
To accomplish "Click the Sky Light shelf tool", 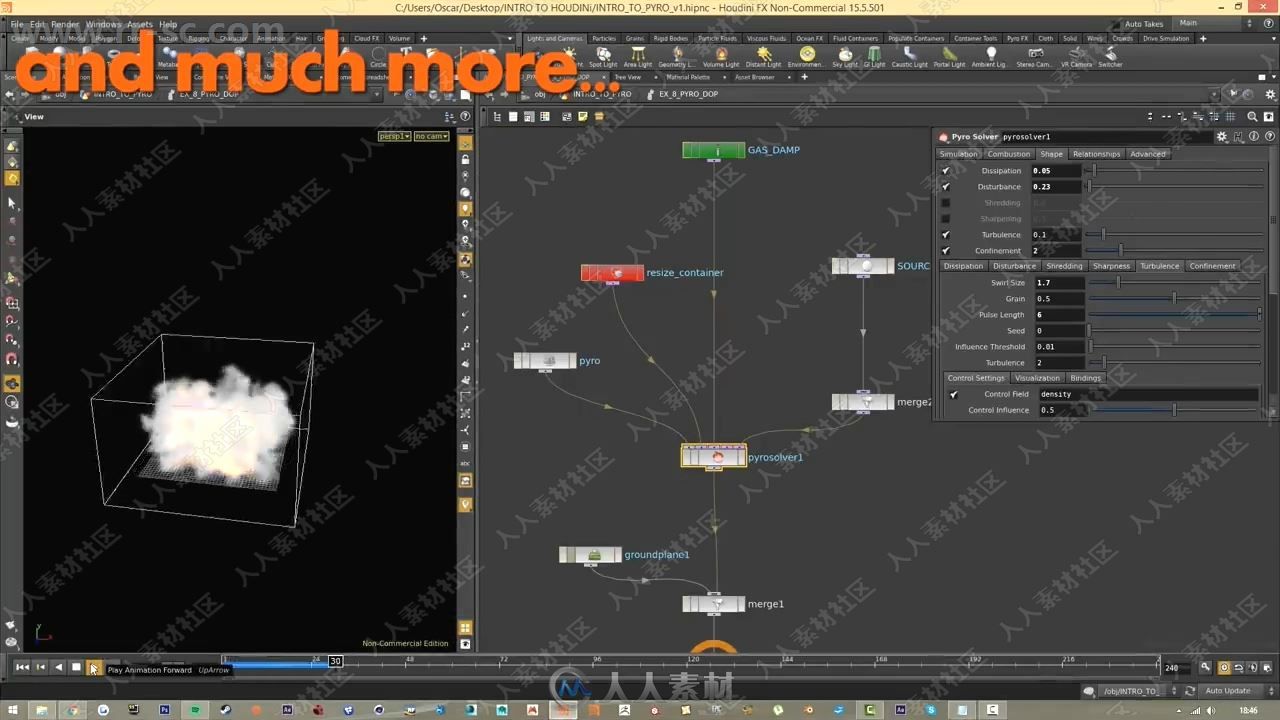I will pyautogui.click(x=845, y=57).
